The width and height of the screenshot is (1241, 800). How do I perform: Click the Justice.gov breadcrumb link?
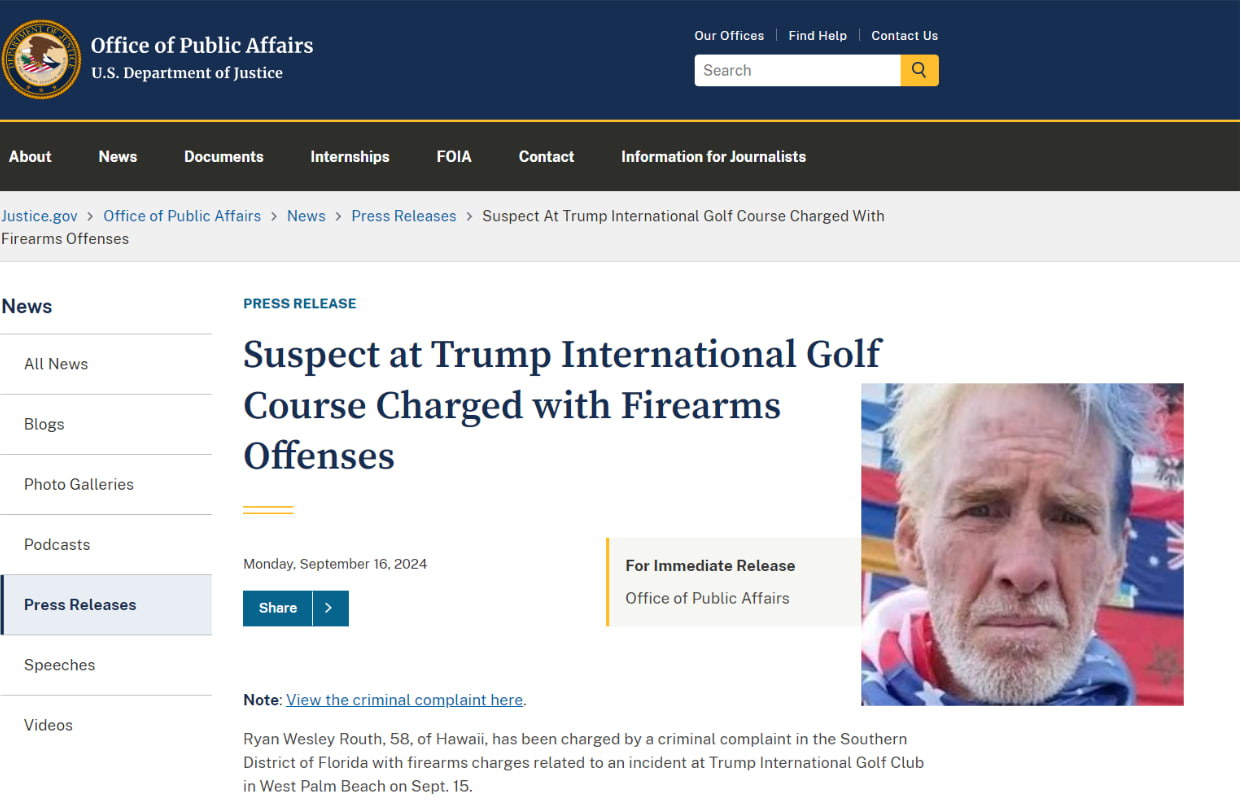[x=39, y=216]
